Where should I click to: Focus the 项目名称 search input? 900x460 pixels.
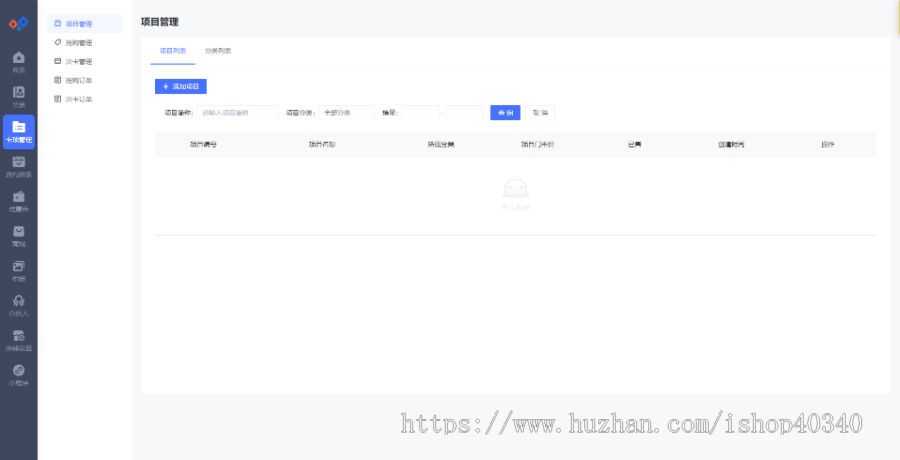pyautogui.click(x=238, y=113)
